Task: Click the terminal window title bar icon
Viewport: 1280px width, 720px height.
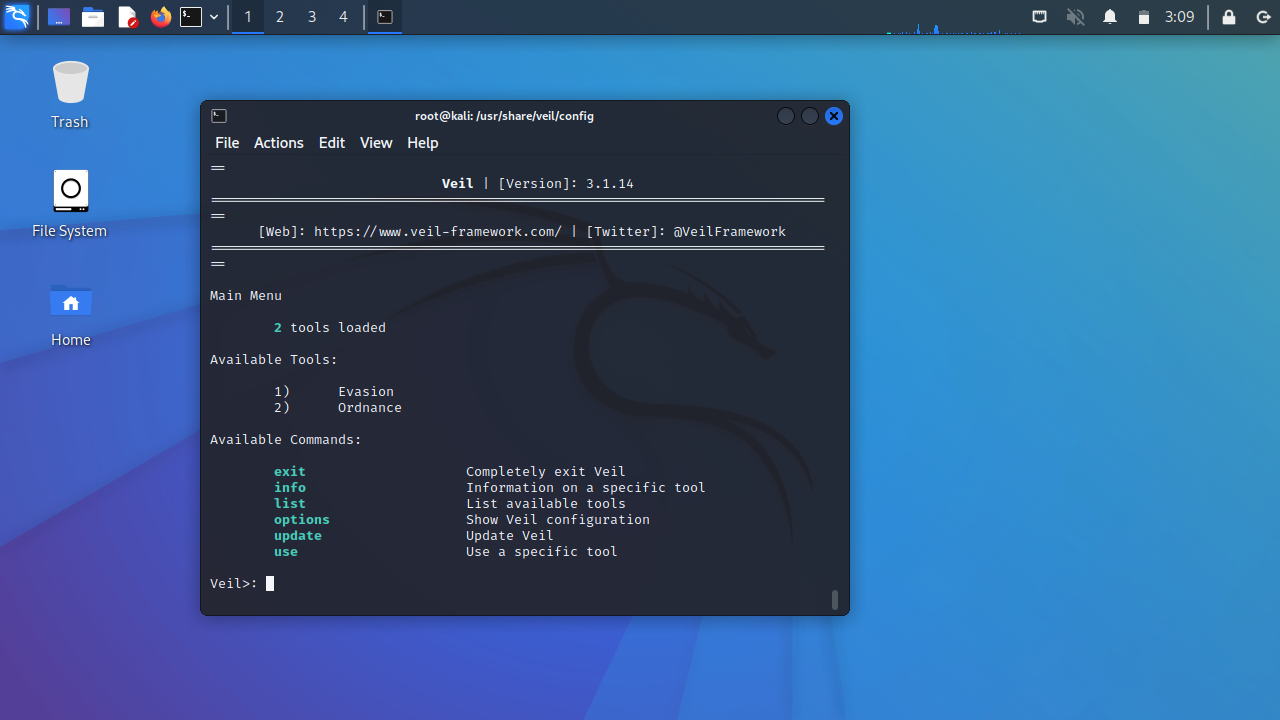Action: (x=219, y=116)
